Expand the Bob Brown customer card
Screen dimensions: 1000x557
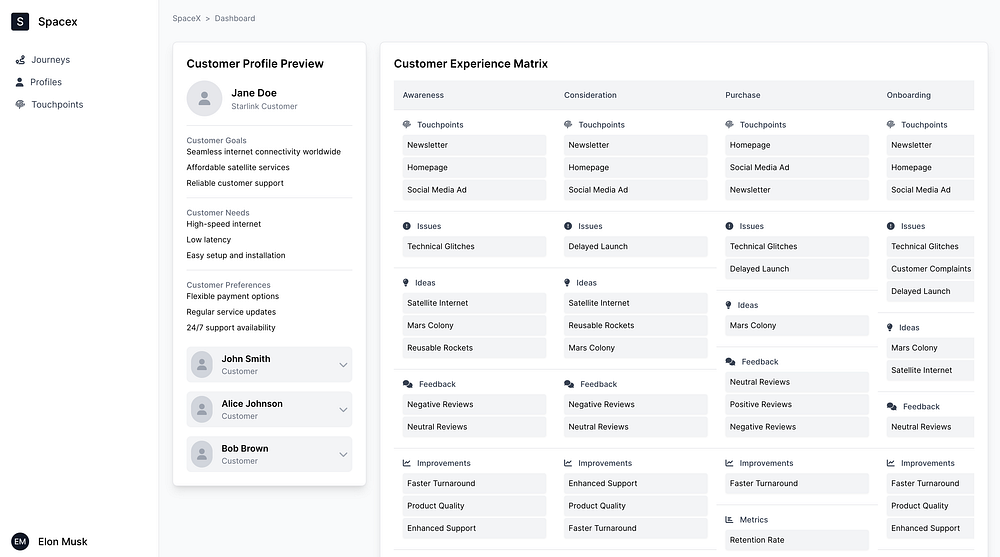click(x=343, y=454)
